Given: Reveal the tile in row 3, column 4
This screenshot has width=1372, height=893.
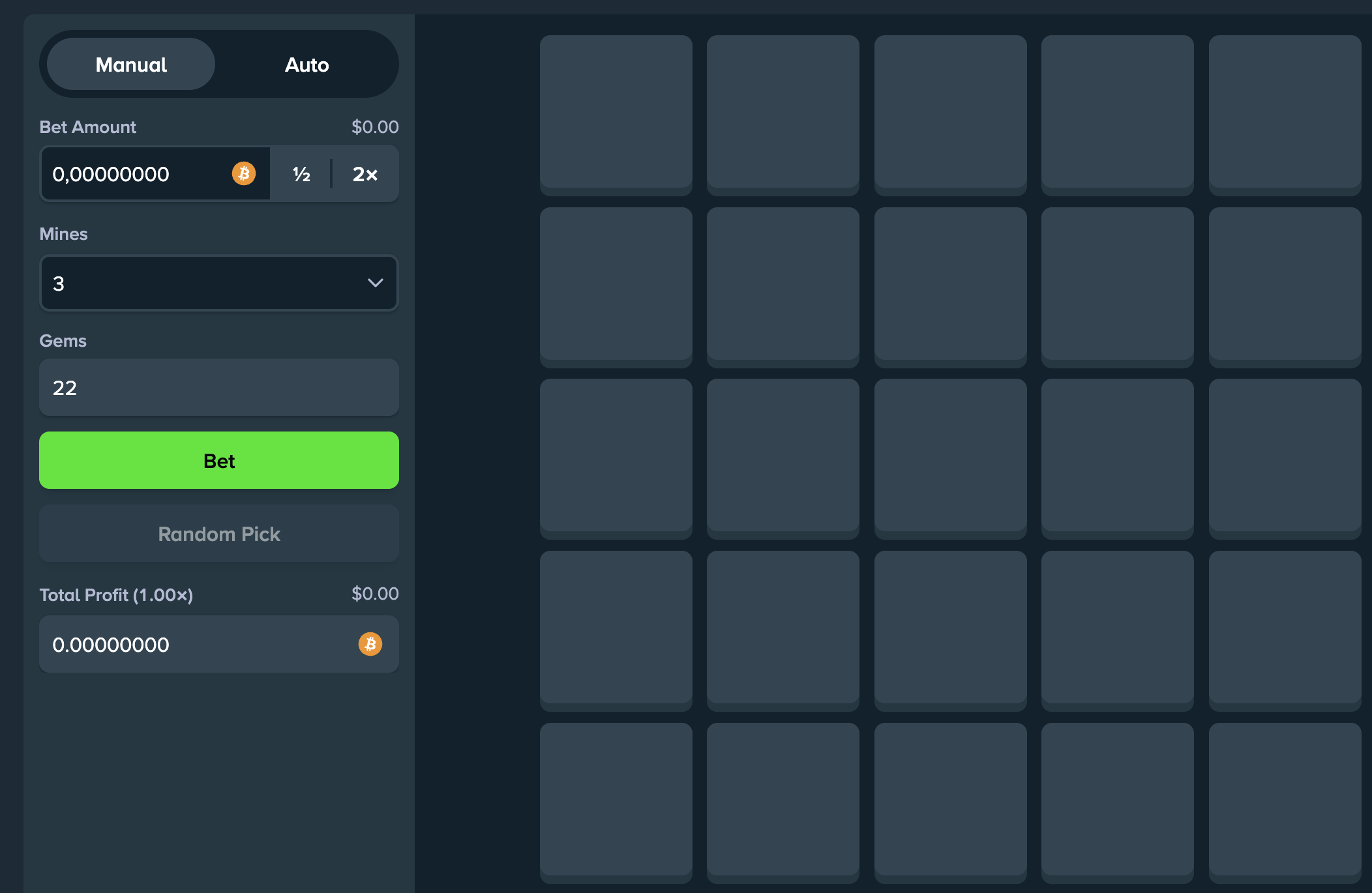Looking at the screenshot, I should (x=1118, y=459).
